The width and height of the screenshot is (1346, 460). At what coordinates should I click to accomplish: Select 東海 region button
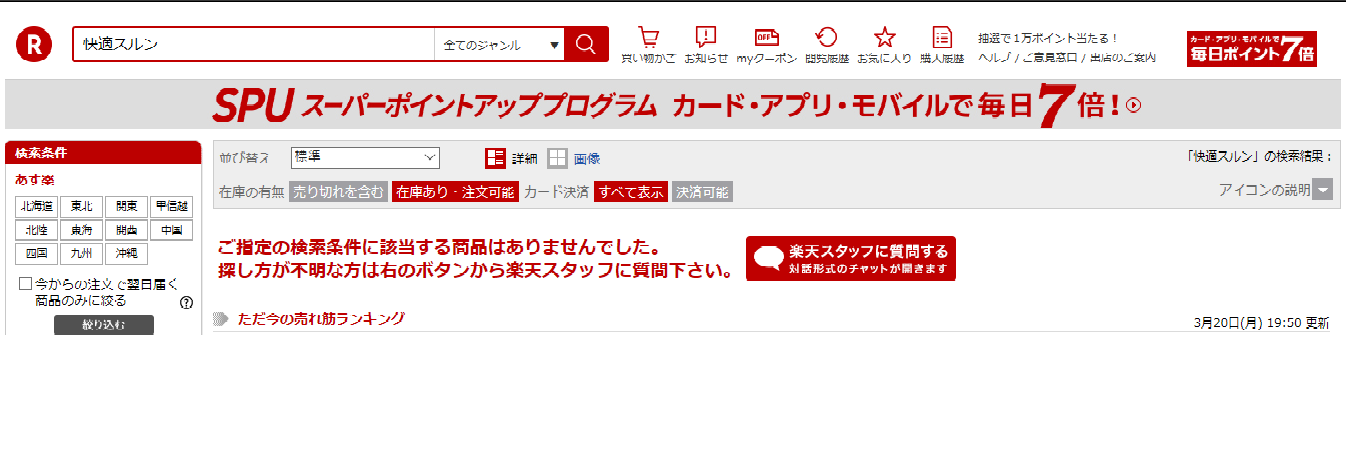pos(82,230)
